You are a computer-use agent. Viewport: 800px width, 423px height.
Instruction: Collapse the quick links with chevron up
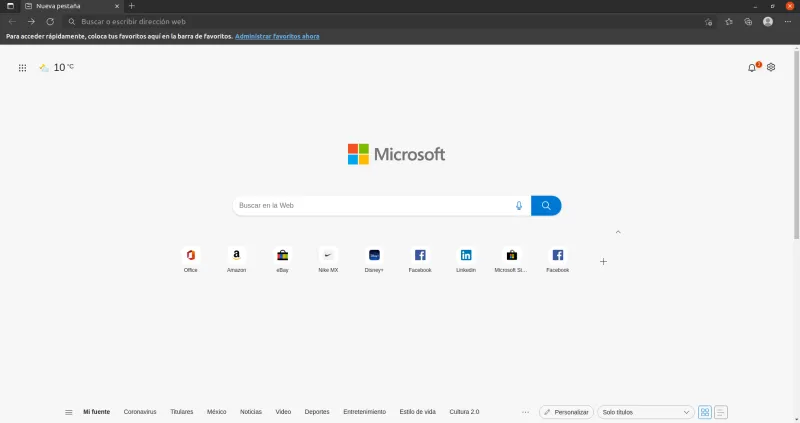coord(618,232)
